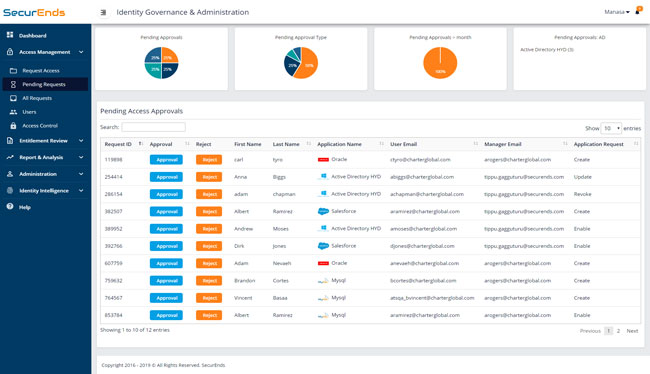Reject request 853784 for Albert Ramirez
650x374 pixels.
(x=209, y=316)
